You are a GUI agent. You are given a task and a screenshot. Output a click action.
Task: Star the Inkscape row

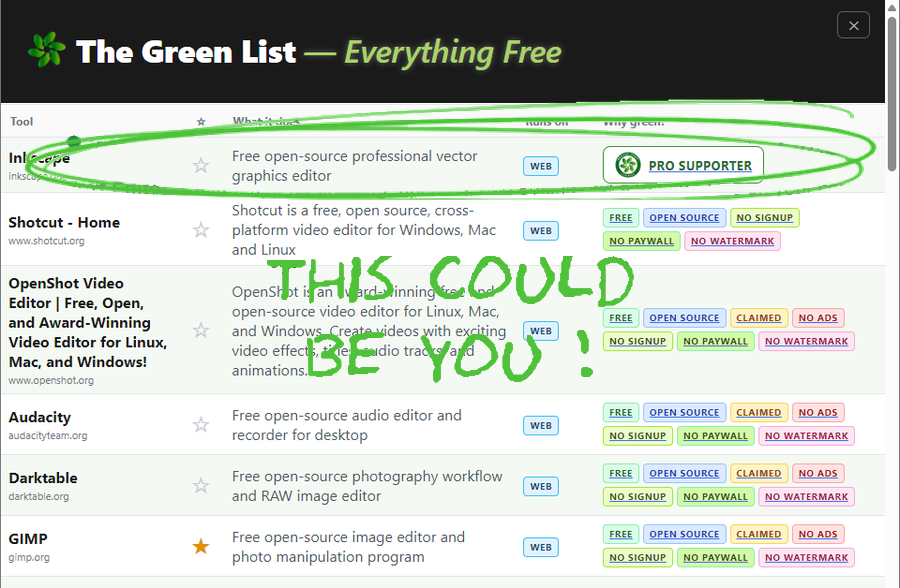click(x=201, y=166)
